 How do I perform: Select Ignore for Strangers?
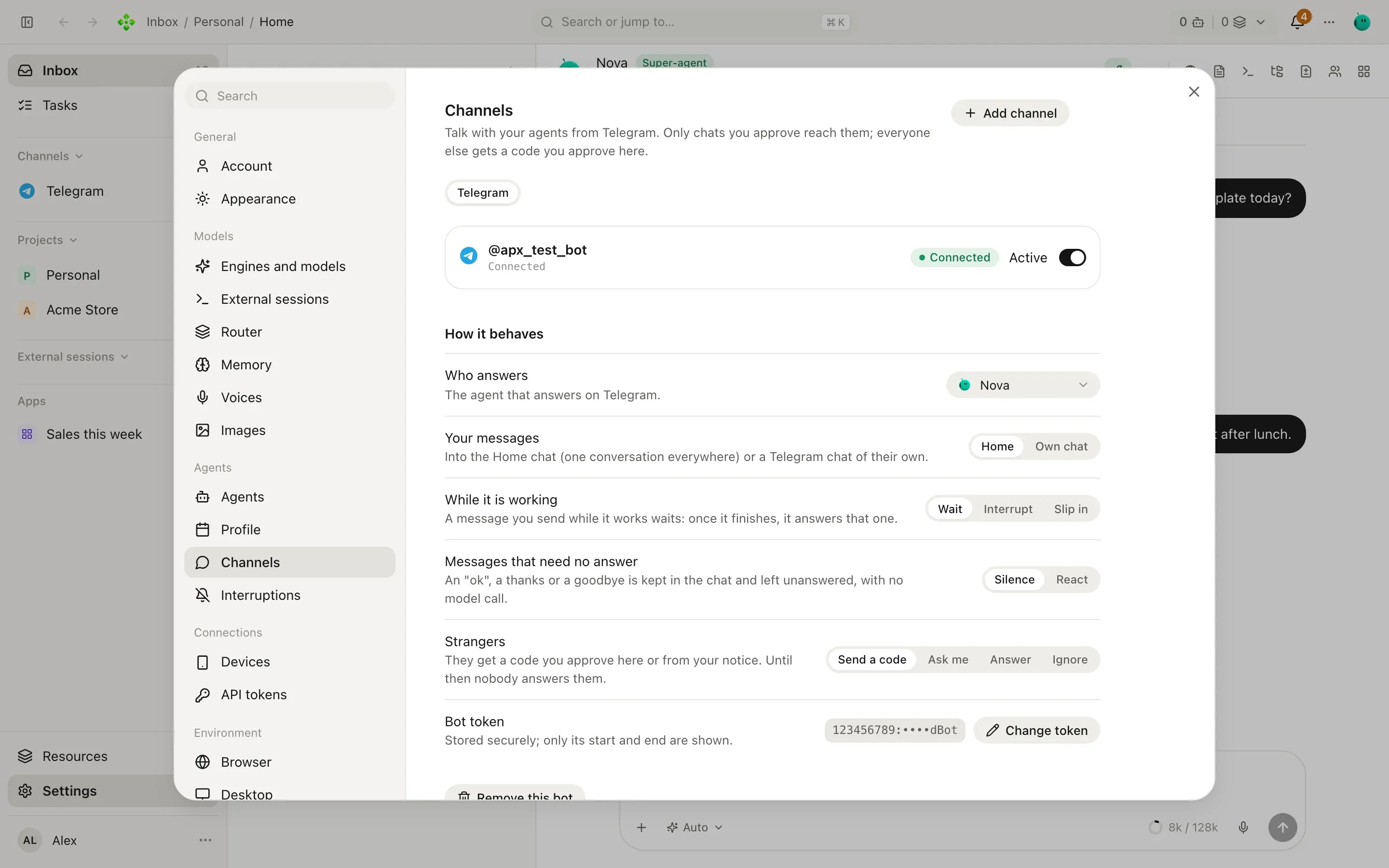click(x=1069, y=660)
